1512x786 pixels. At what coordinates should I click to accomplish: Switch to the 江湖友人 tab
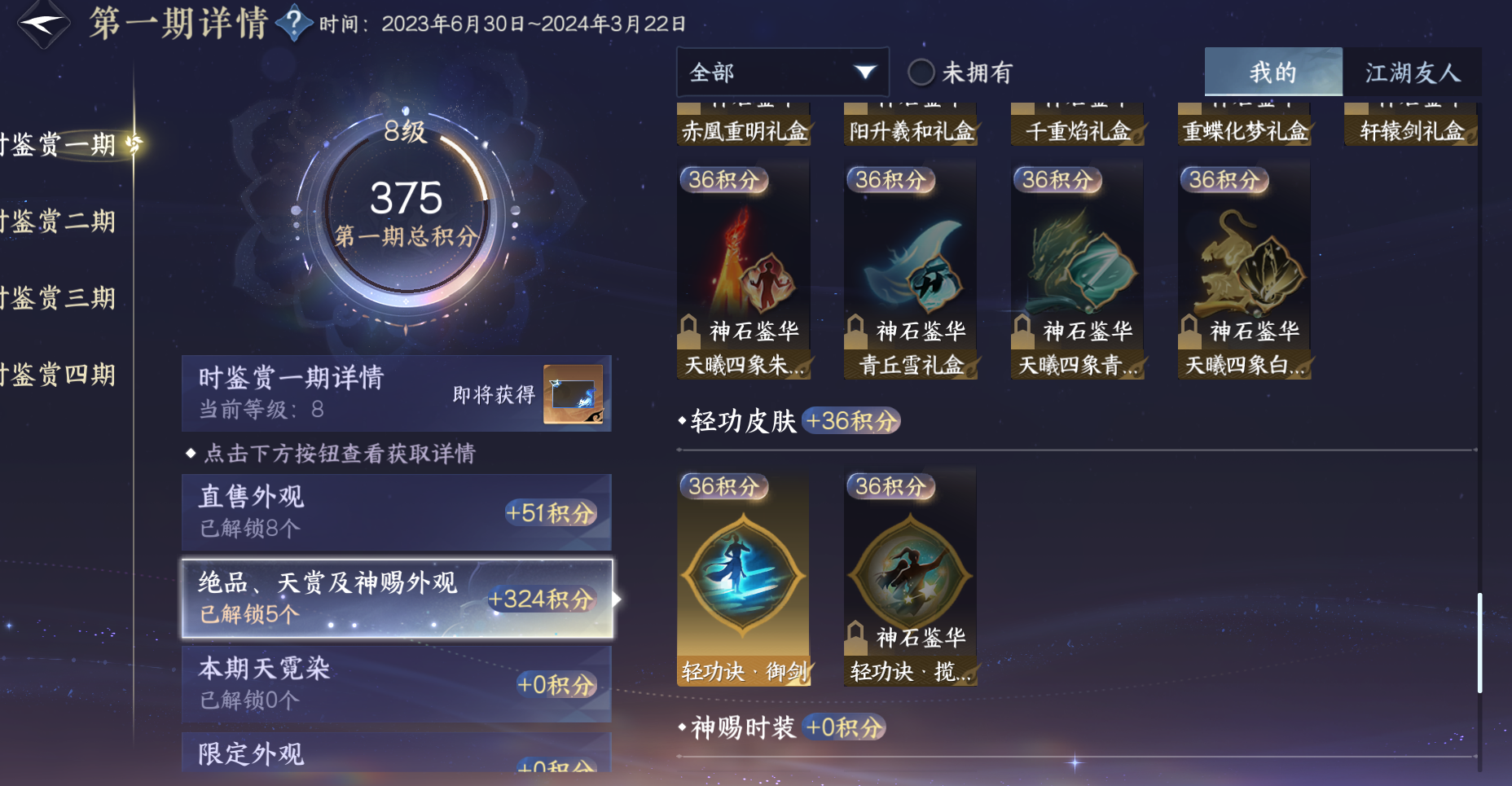pos(1413,72)
